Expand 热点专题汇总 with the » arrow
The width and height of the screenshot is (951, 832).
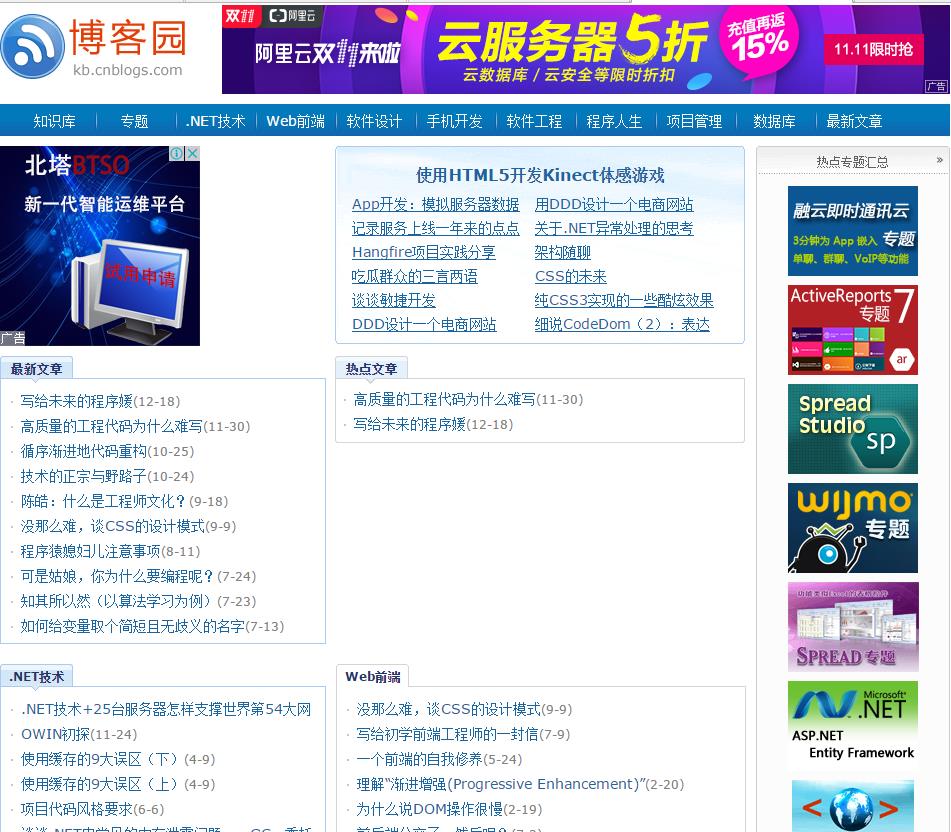tap(939, 160)
